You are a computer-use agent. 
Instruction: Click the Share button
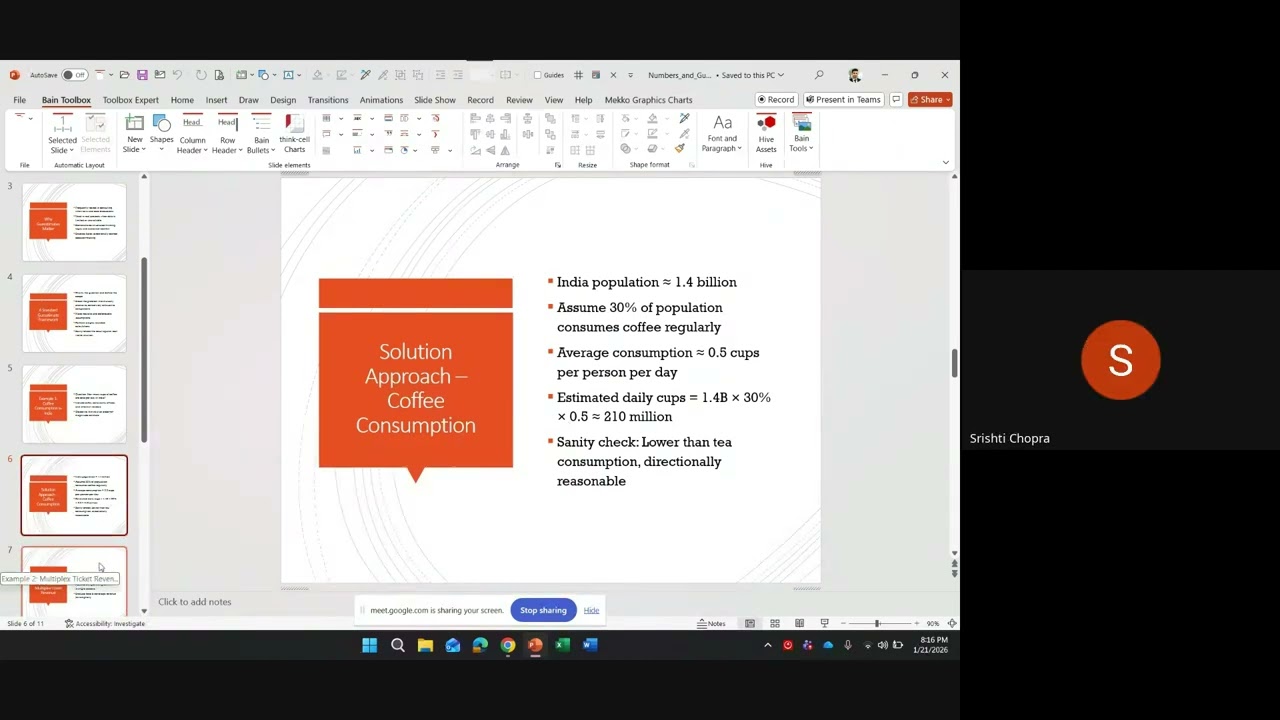coord(930,100)
